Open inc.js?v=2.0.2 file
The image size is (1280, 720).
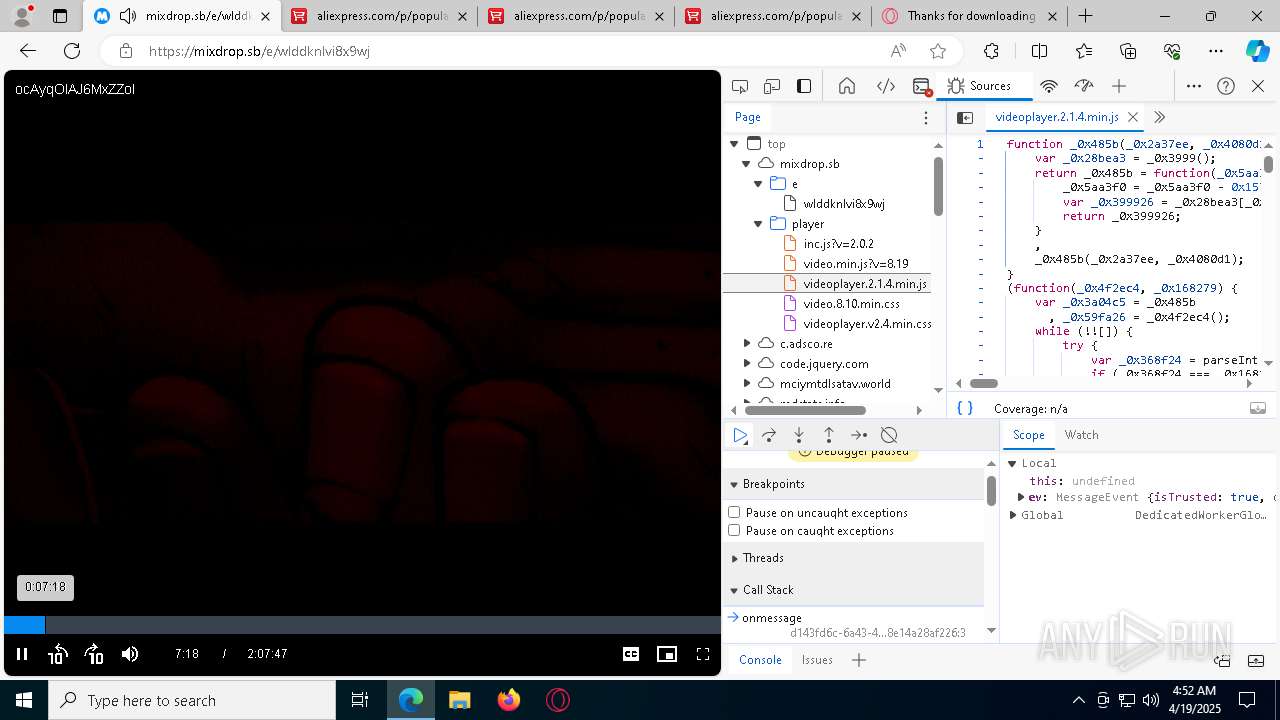click(x=838, y=244)
